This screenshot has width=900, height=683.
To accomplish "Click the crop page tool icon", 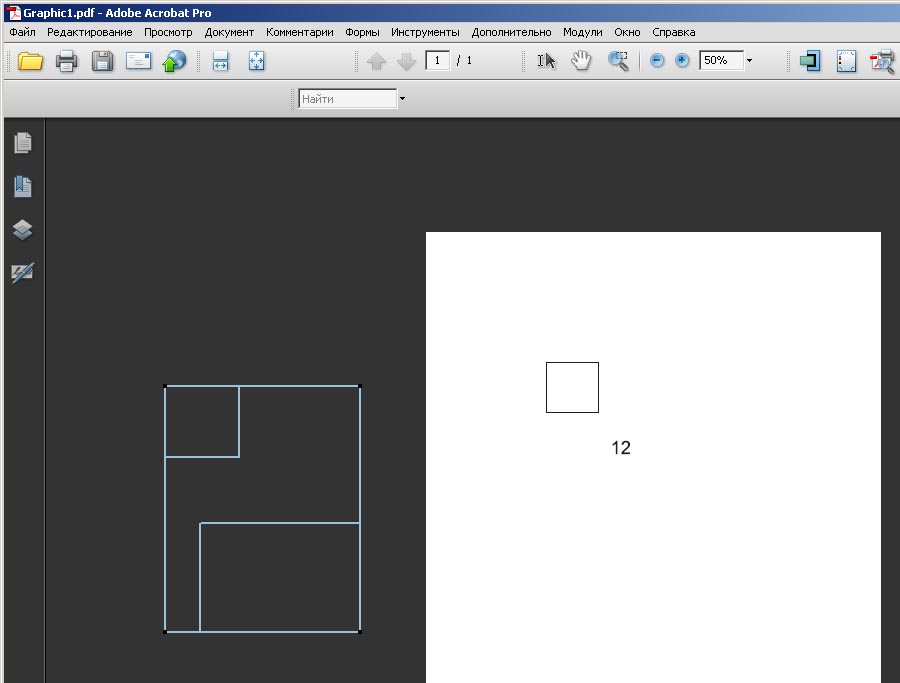I will [846, 61].
